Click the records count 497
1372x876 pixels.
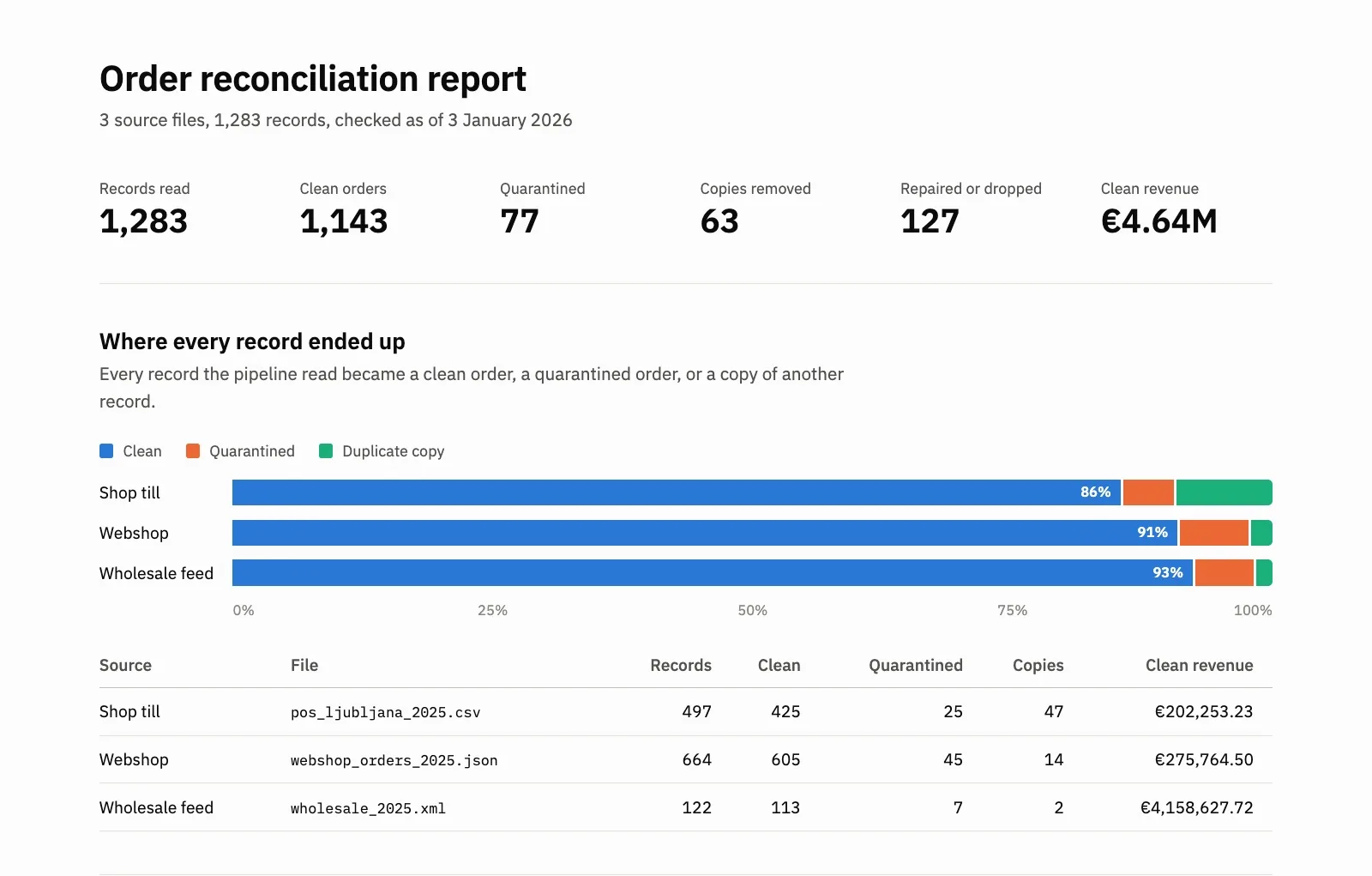697,711
